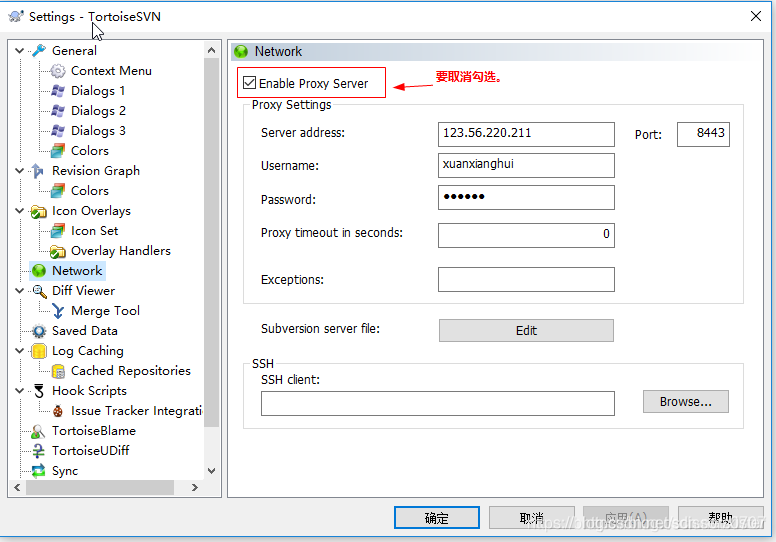Click the Log Caching icon
The width and height of the screenshot is (776, 542).
39,351
